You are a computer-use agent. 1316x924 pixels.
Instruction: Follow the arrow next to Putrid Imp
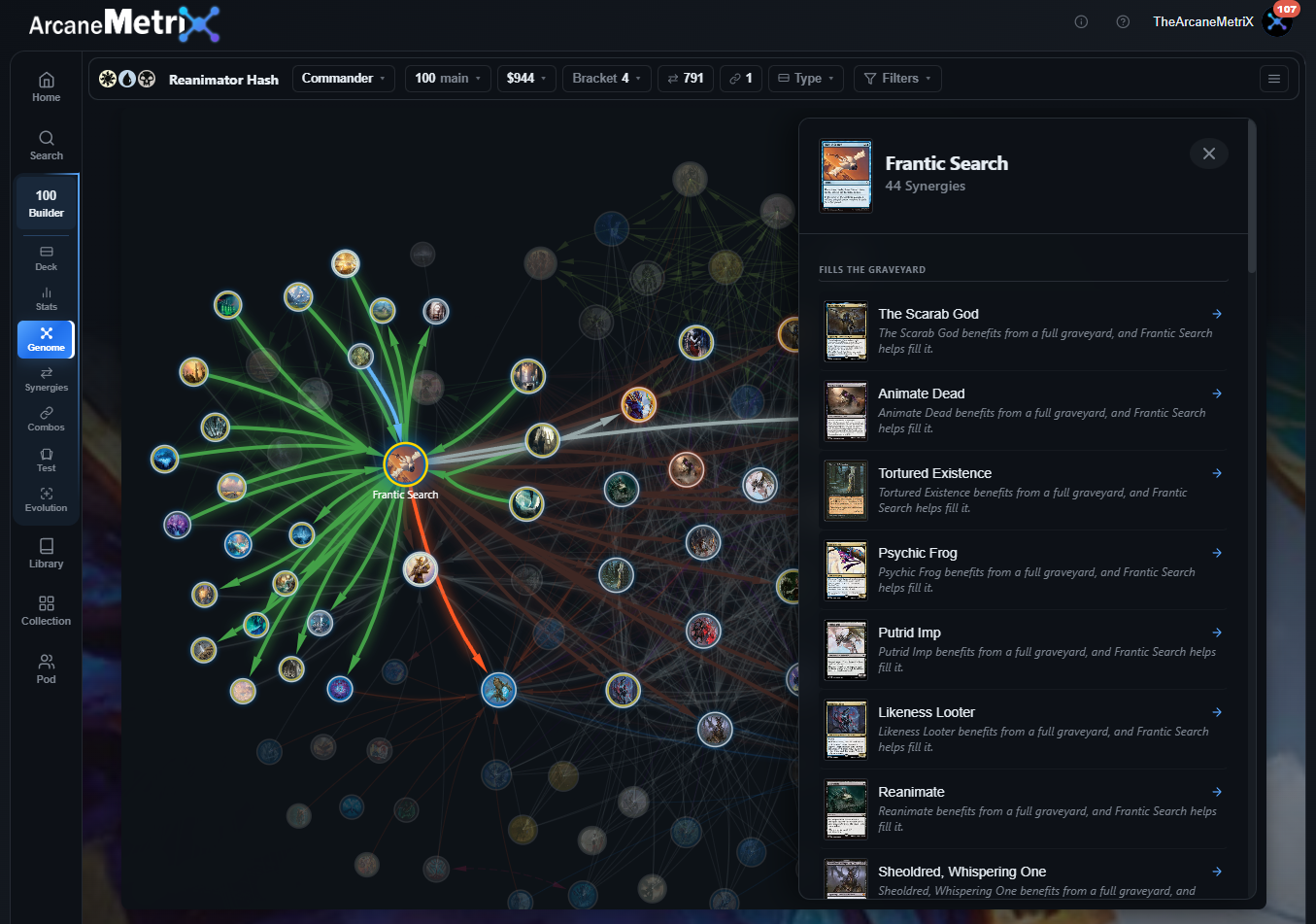(1217, 633)
